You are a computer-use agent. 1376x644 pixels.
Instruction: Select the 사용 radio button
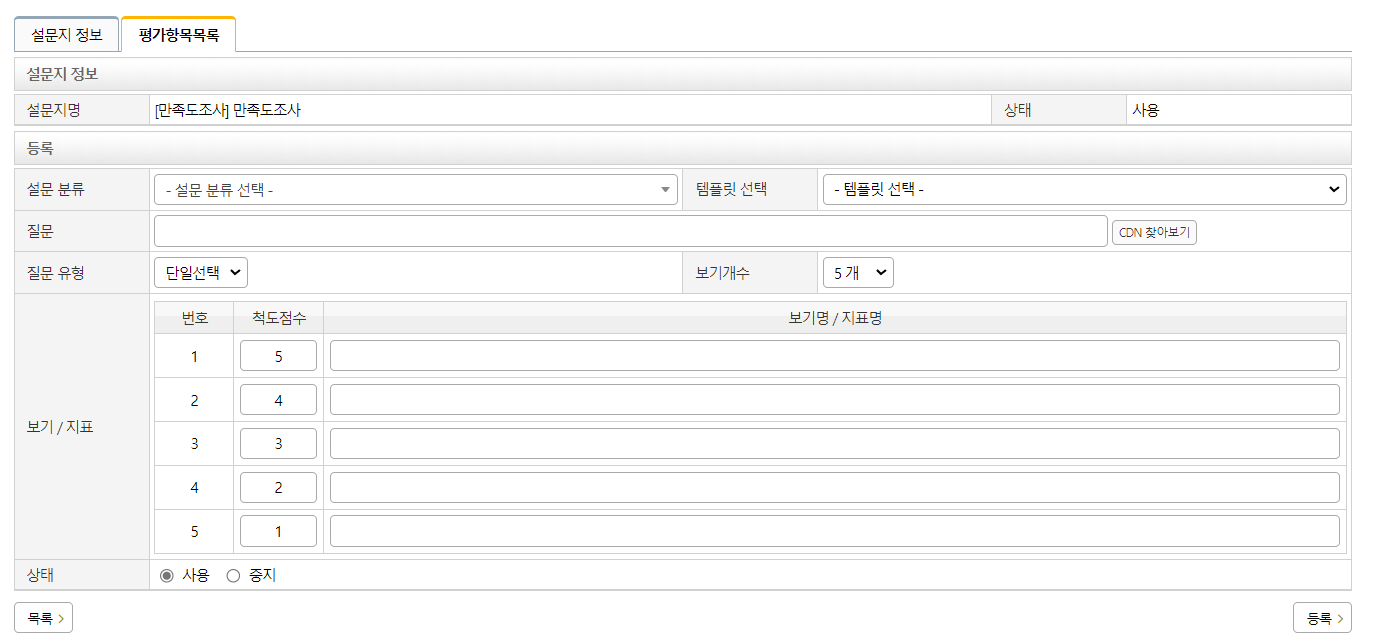click(x=167, y=576)
